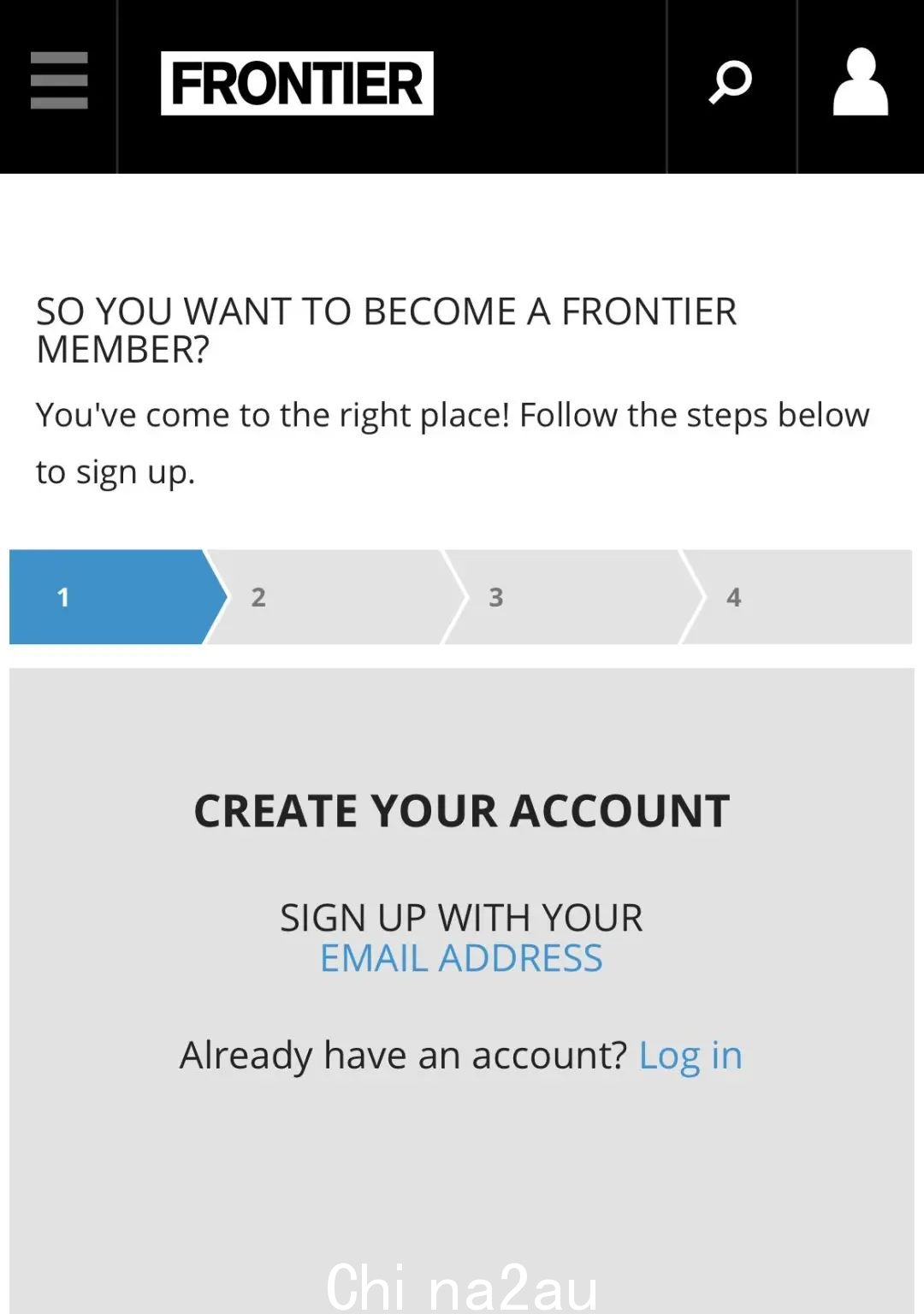Click the Frontier member question heading
Screen dimensions: 924x1314
[x=386, y=330]
